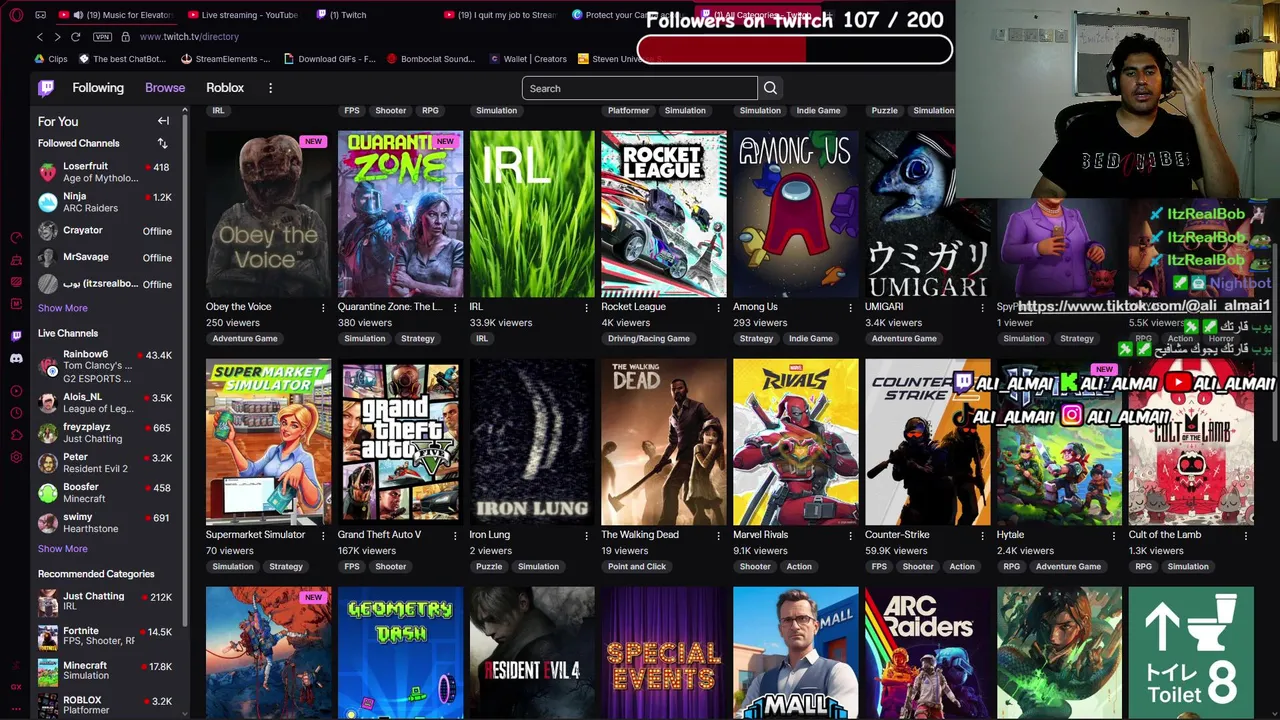
Task: Open Minecraft recommended category
Action: pyautogui.click(x=108, y=670)
